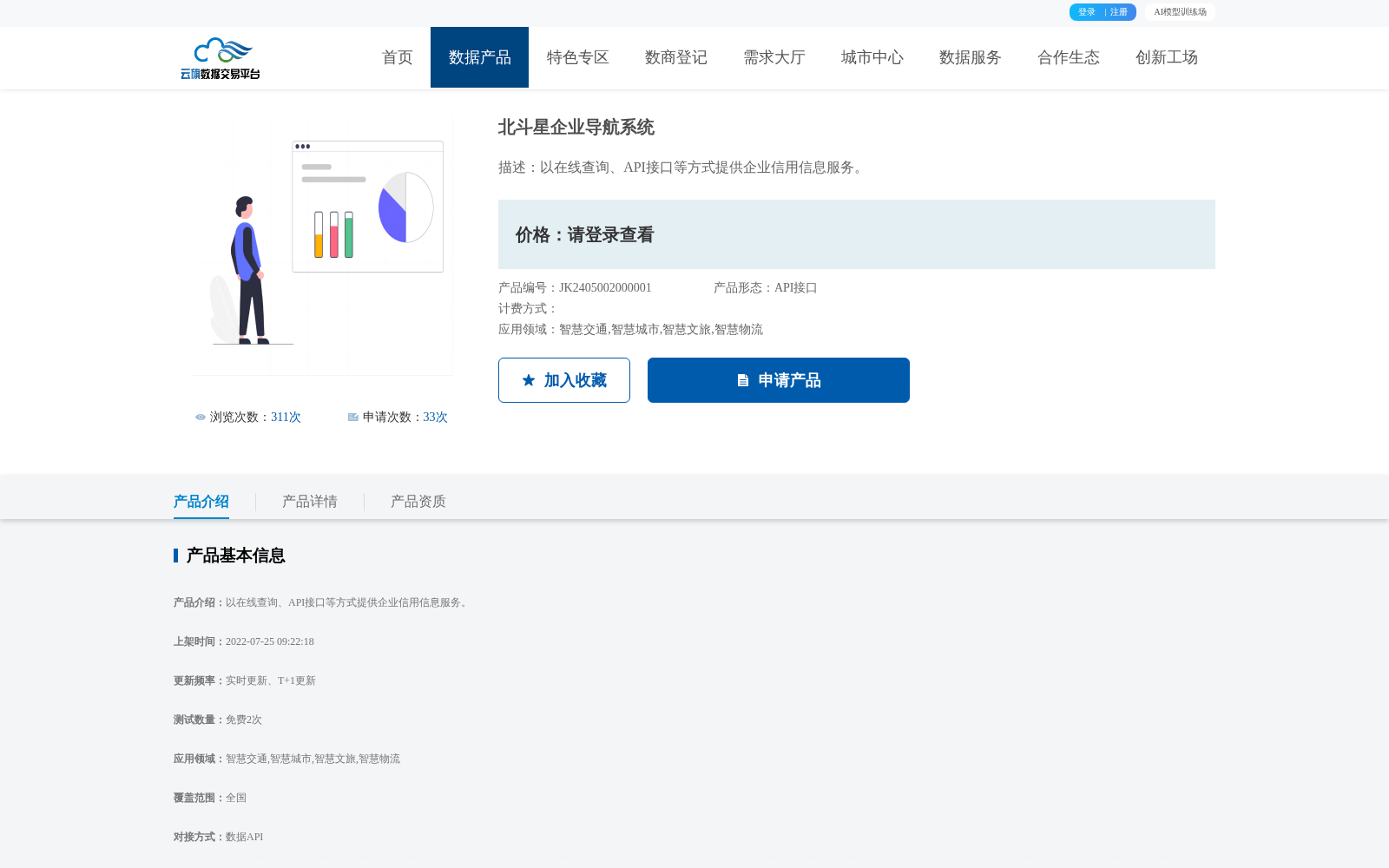Click the star icon on 加入收藏

point(529,380)
